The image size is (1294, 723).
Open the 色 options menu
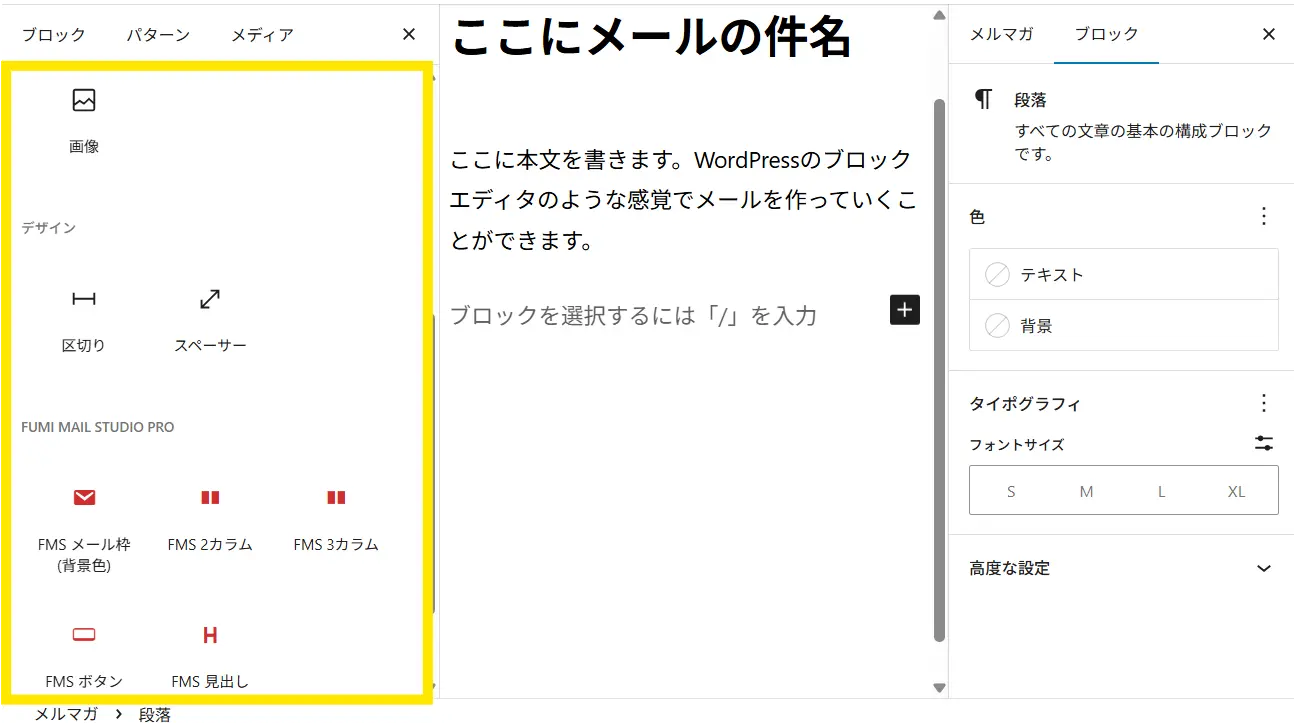click(1264, 216)
